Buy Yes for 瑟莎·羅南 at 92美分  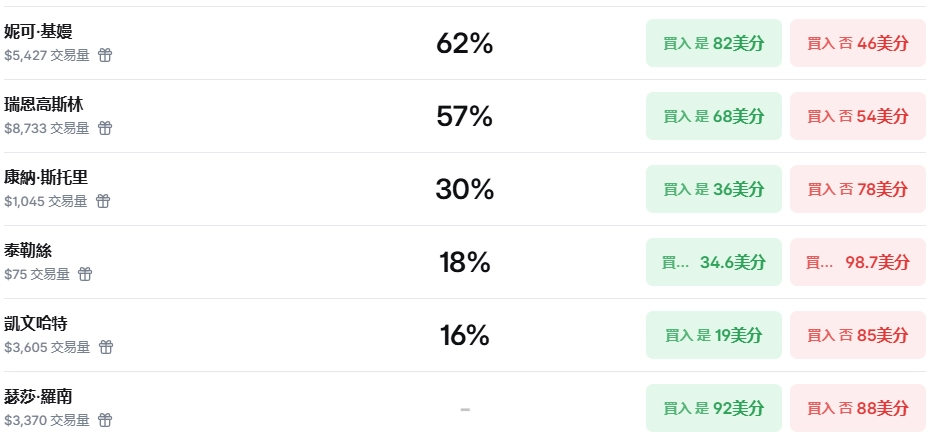[x=714, y=409]
